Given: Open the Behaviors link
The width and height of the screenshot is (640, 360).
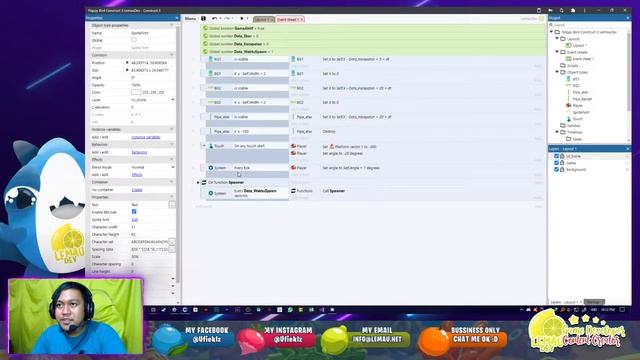Looking at the screenshot, I should [139, 152].
